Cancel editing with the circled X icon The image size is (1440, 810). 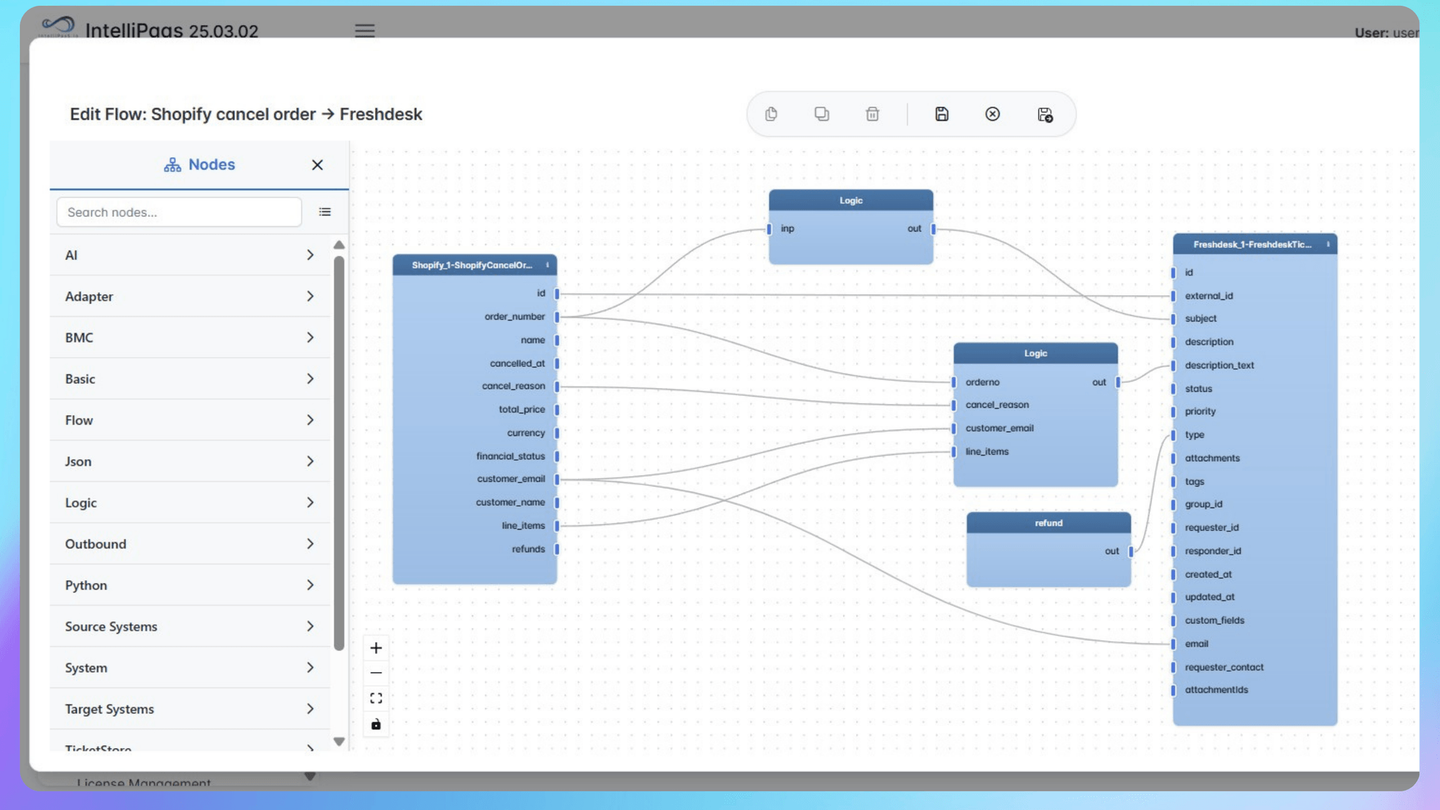[x=993, y=114]
